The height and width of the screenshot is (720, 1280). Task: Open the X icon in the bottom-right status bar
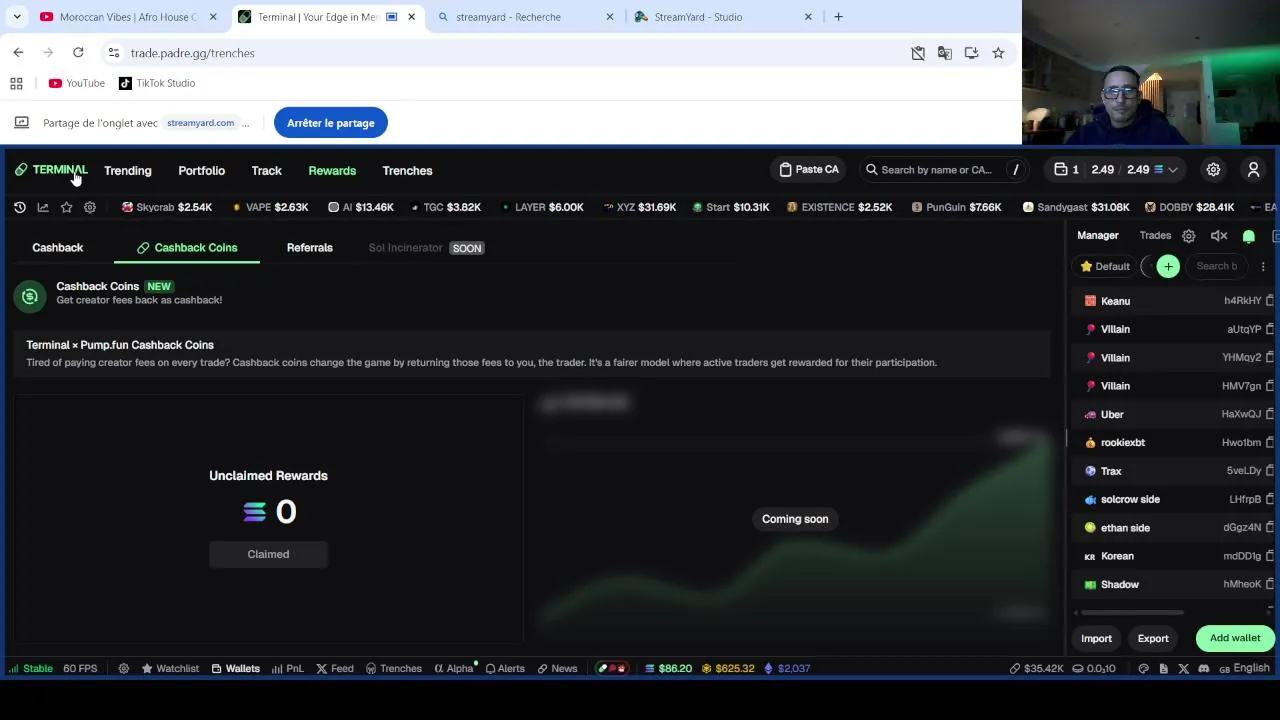click(1184, 668)
